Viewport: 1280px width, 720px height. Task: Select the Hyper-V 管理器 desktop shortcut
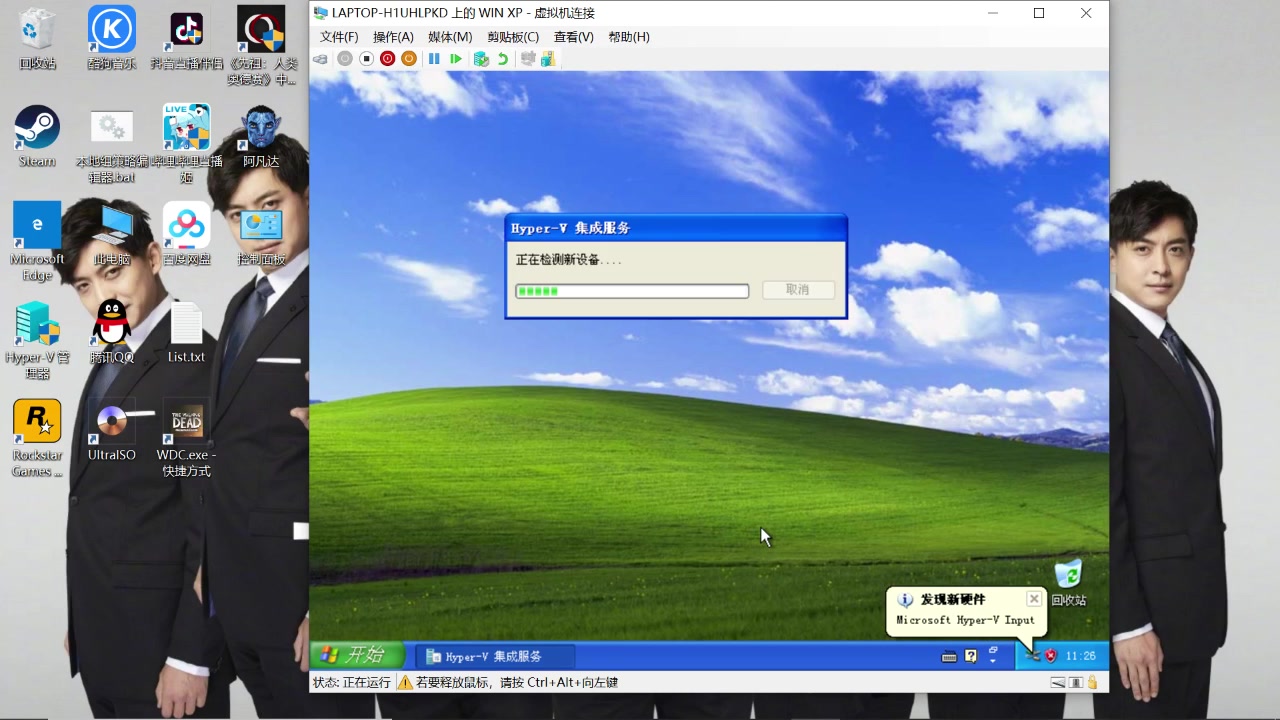[x=37, y=340]
